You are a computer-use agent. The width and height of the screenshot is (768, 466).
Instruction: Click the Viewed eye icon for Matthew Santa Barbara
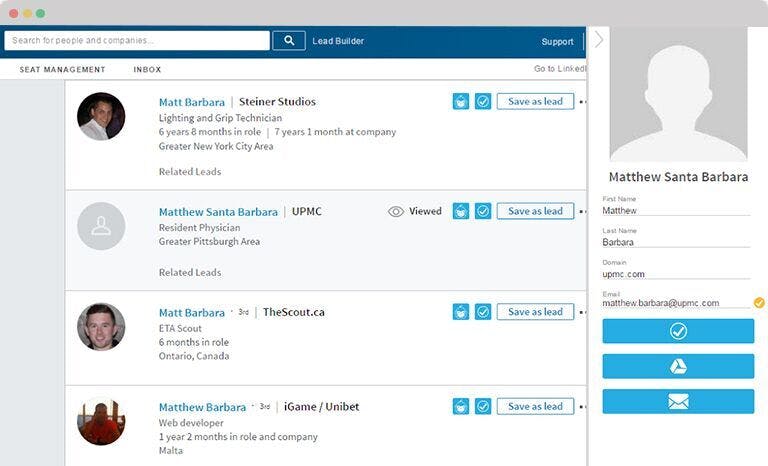396,211
